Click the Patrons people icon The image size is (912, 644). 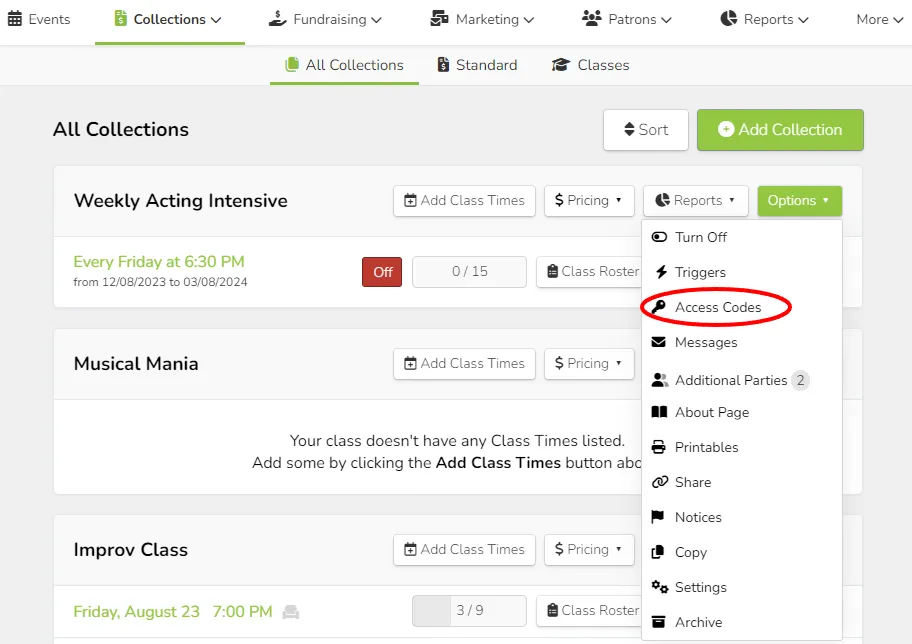coord(592,19)
